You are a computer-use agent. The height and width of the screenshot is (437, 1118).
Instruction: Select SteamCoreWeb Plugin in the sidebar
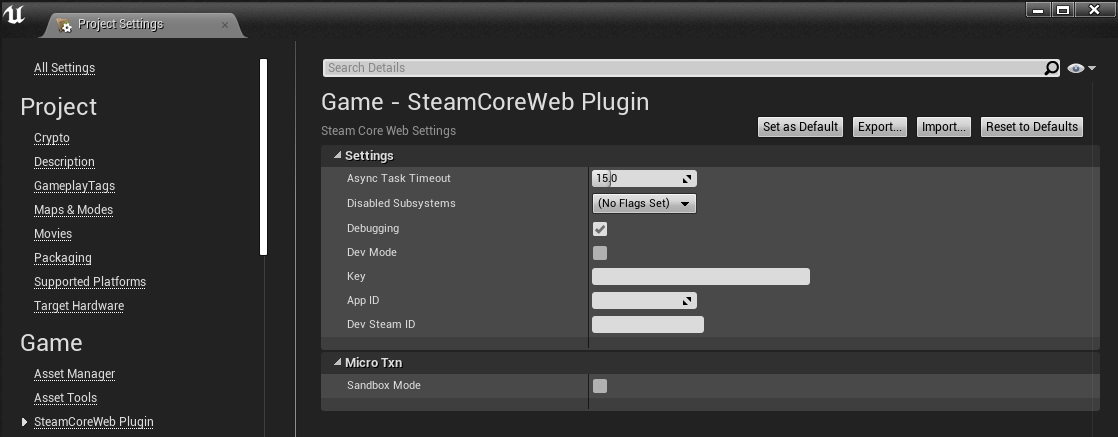[x=93, y=422]
